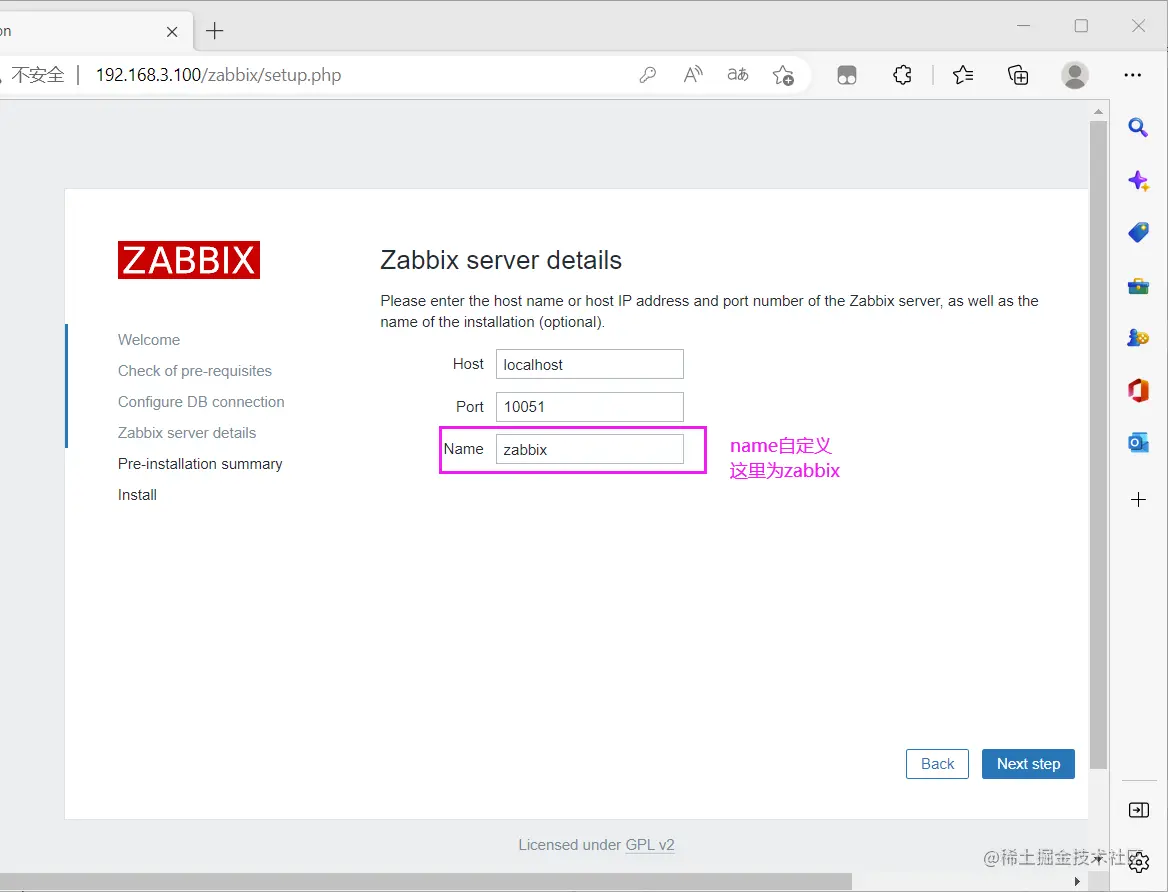The width and height of the screenshot is (1168, 892).
Task: Add a sidebar app with plus icon
Action: pos(1138,499)
